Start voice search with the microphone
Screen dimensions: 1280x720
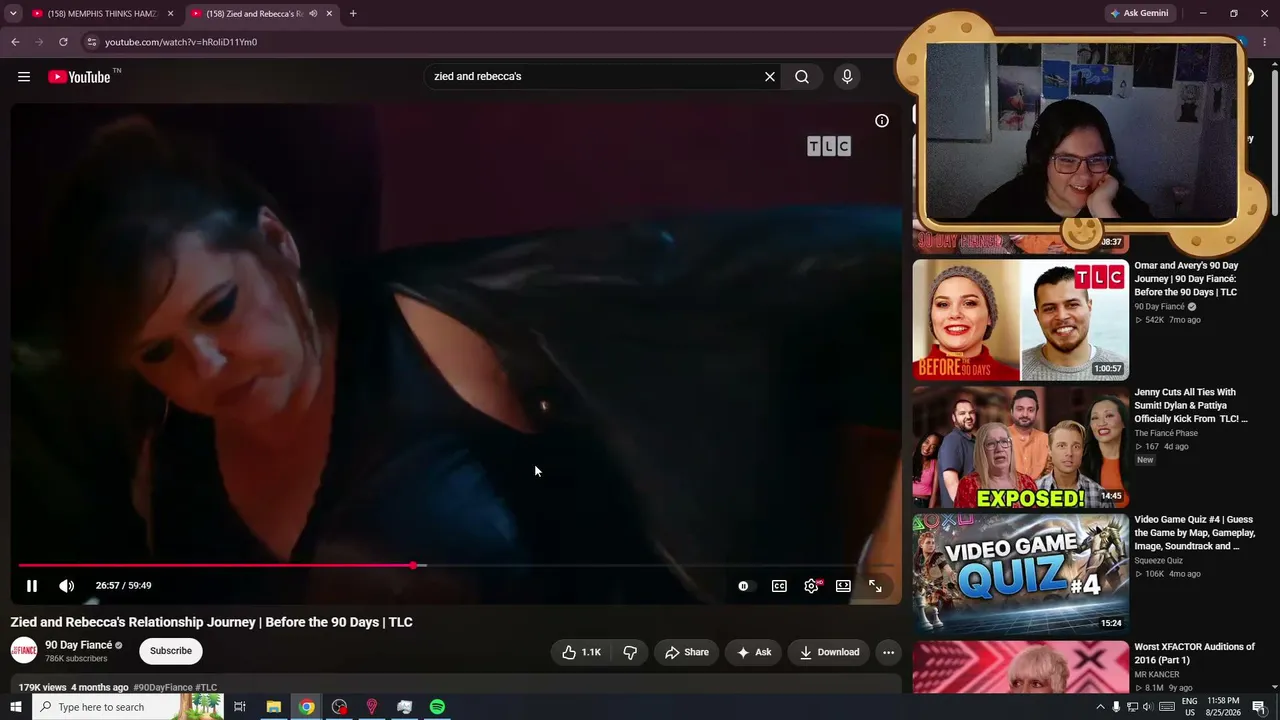[847, 77]
